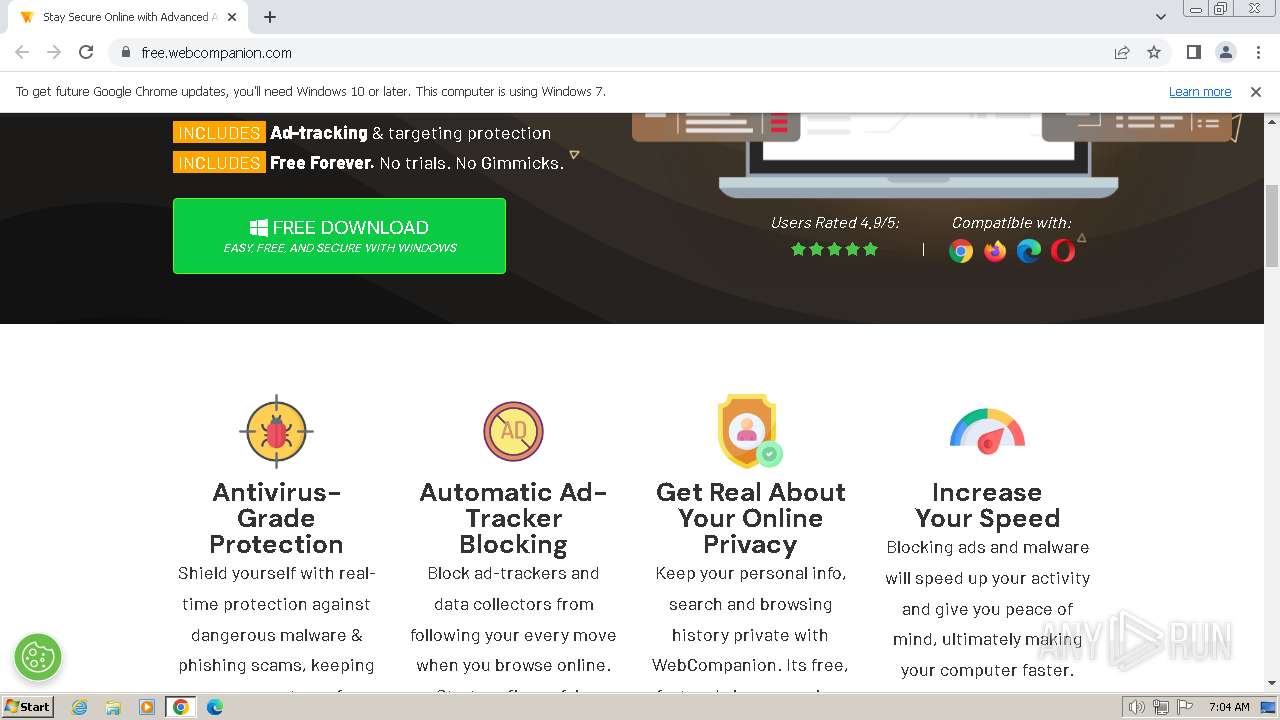
Task: View site security lock info
Action: (x=125, y=53)
